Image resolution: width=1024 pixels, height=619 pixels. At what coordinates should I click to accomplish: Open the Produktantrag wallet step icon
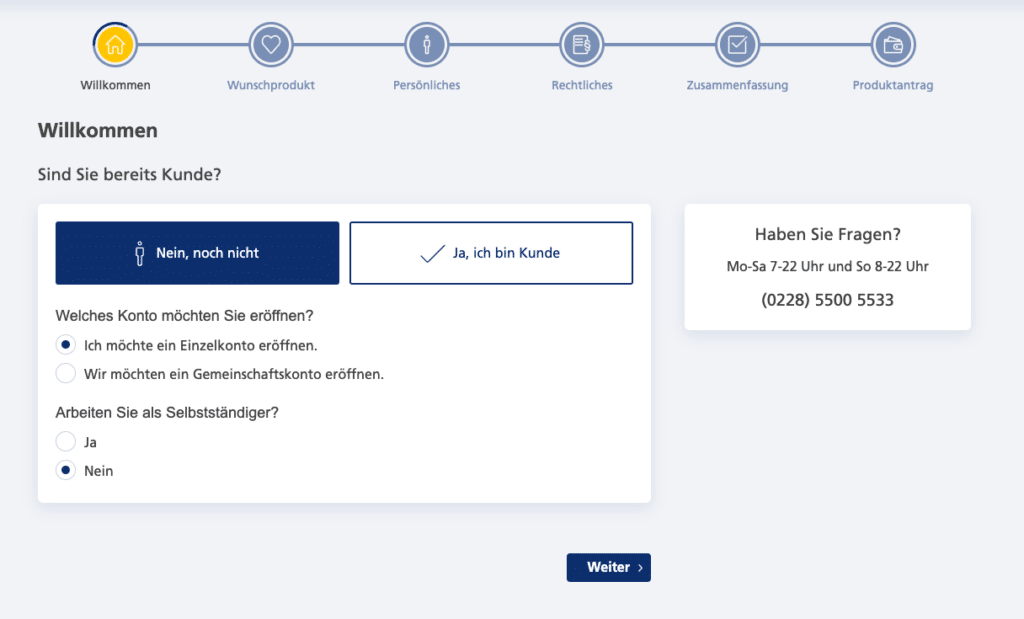pos(893,44)
